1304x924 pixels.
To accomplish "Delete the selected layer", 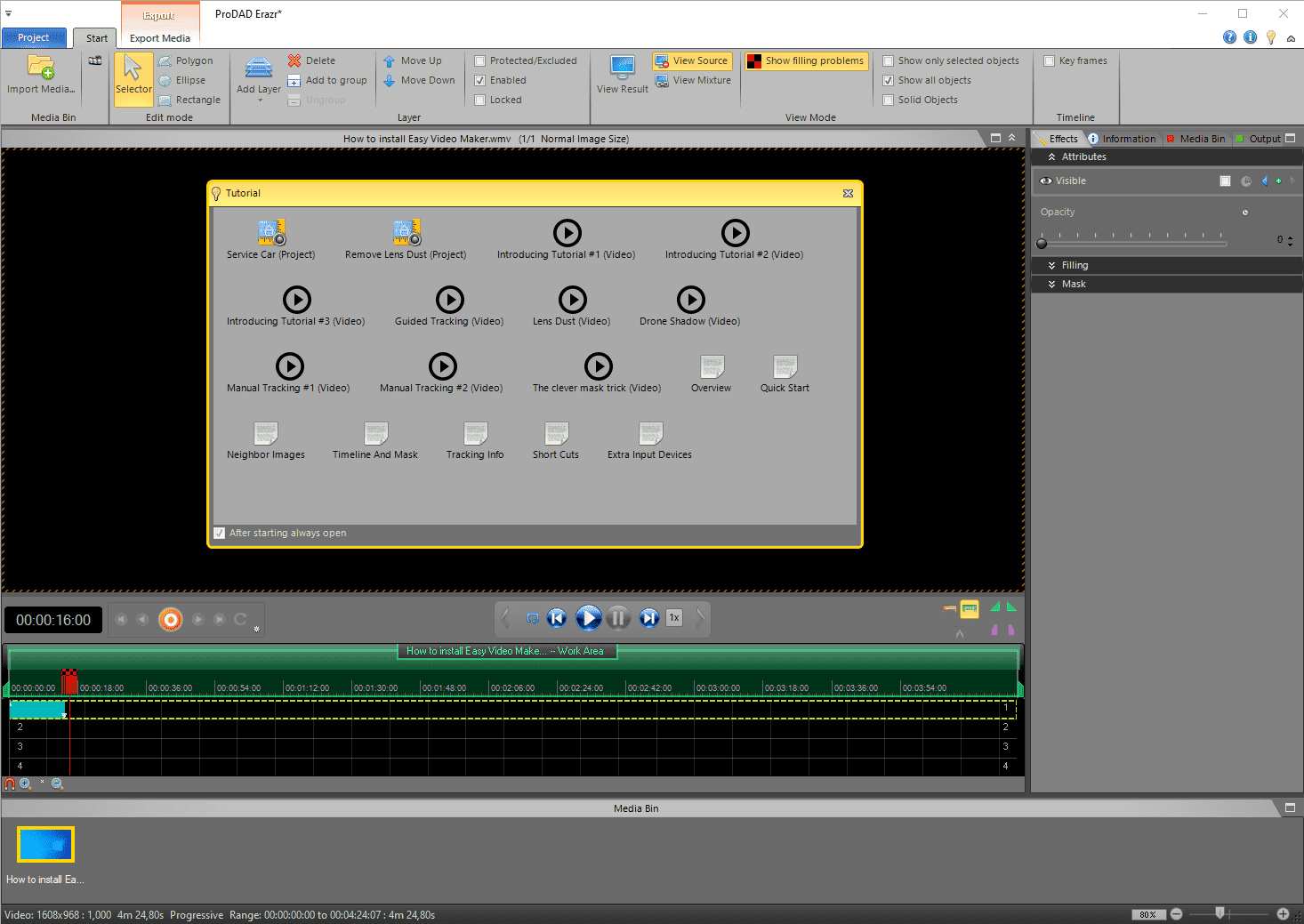I will [311, 60].
